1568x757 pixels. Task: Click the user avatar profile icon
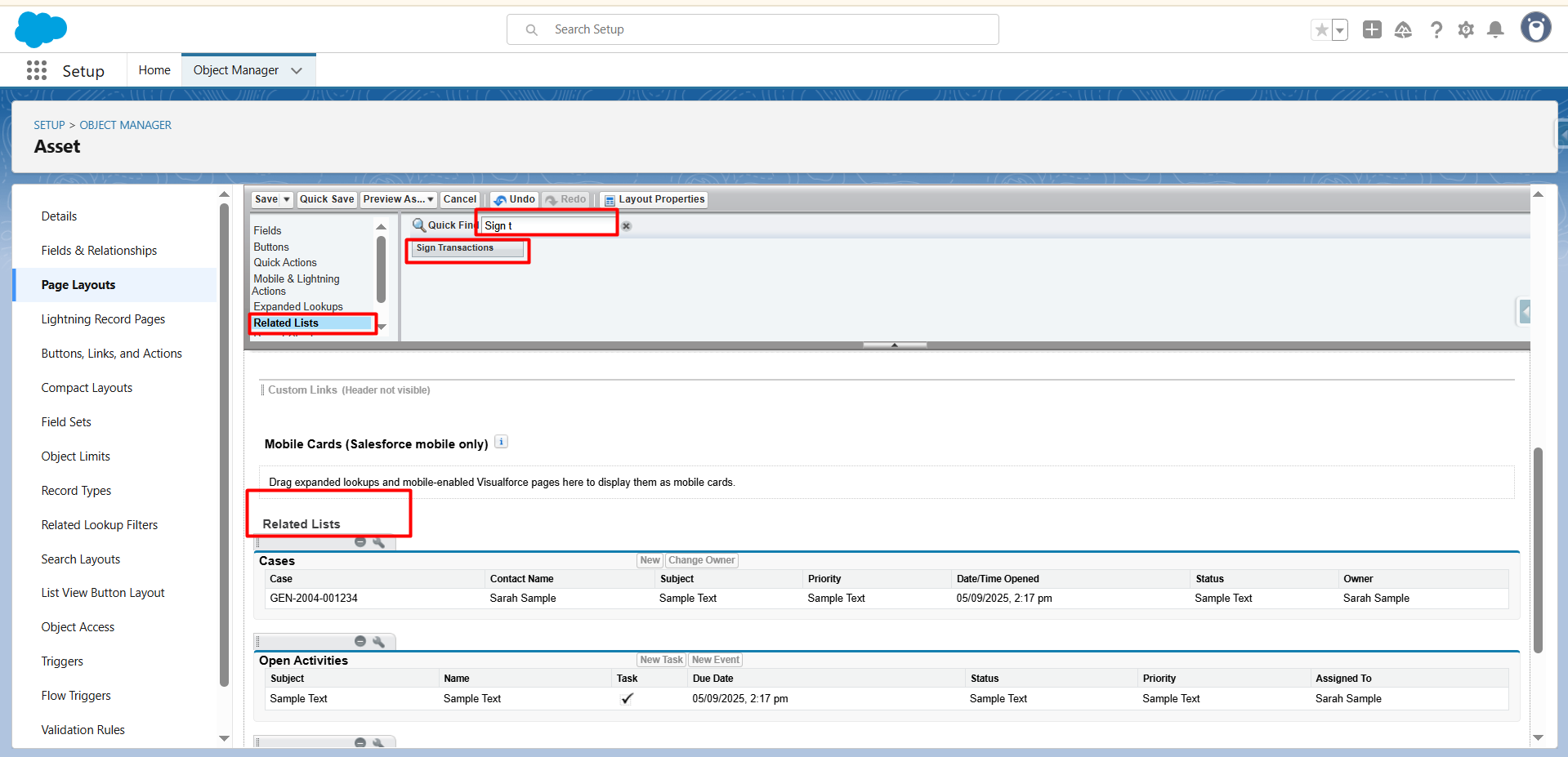point(1535,28)
